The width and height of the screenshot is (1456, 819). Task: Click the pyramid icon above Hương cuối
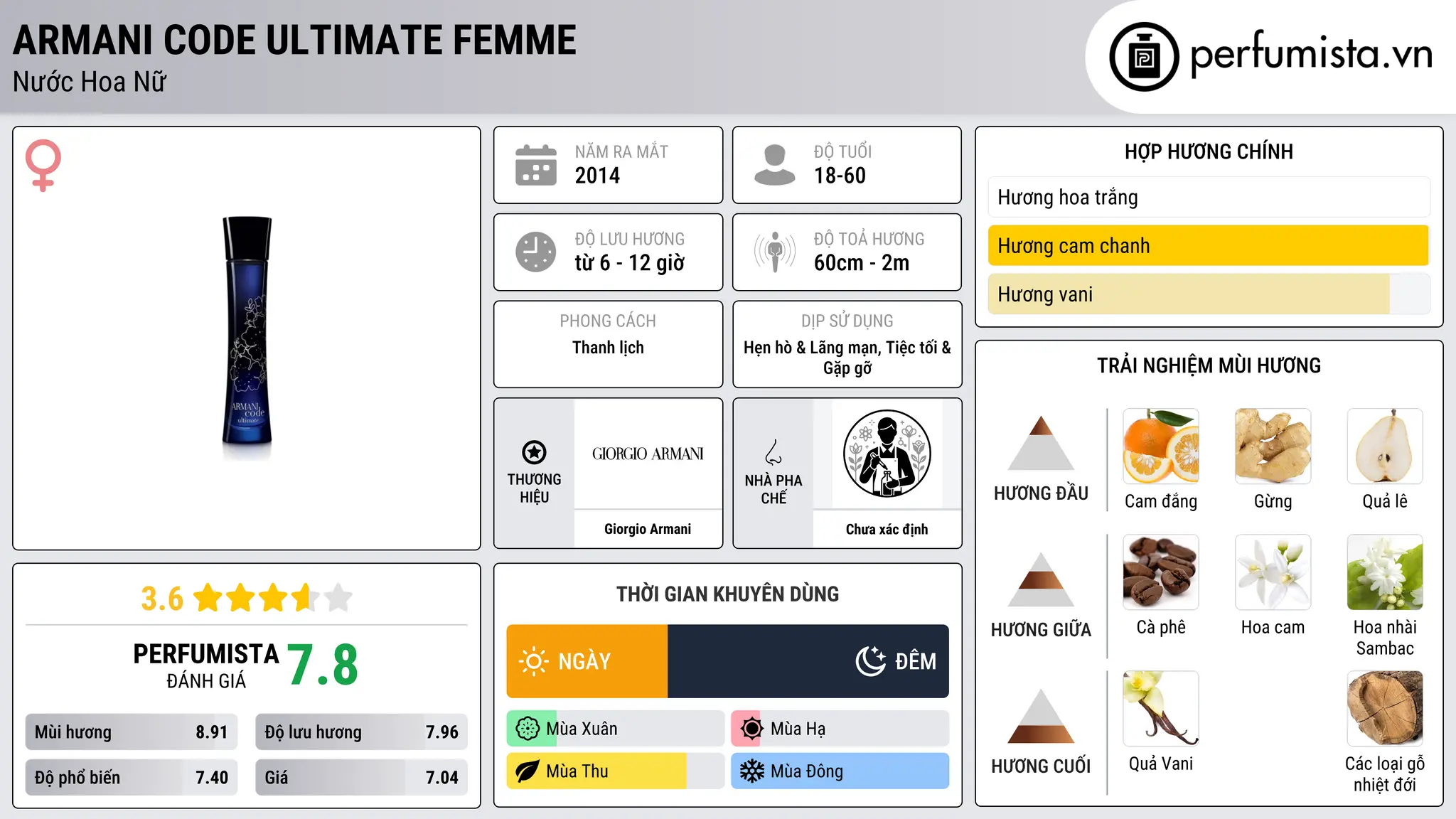[1041, 716]
